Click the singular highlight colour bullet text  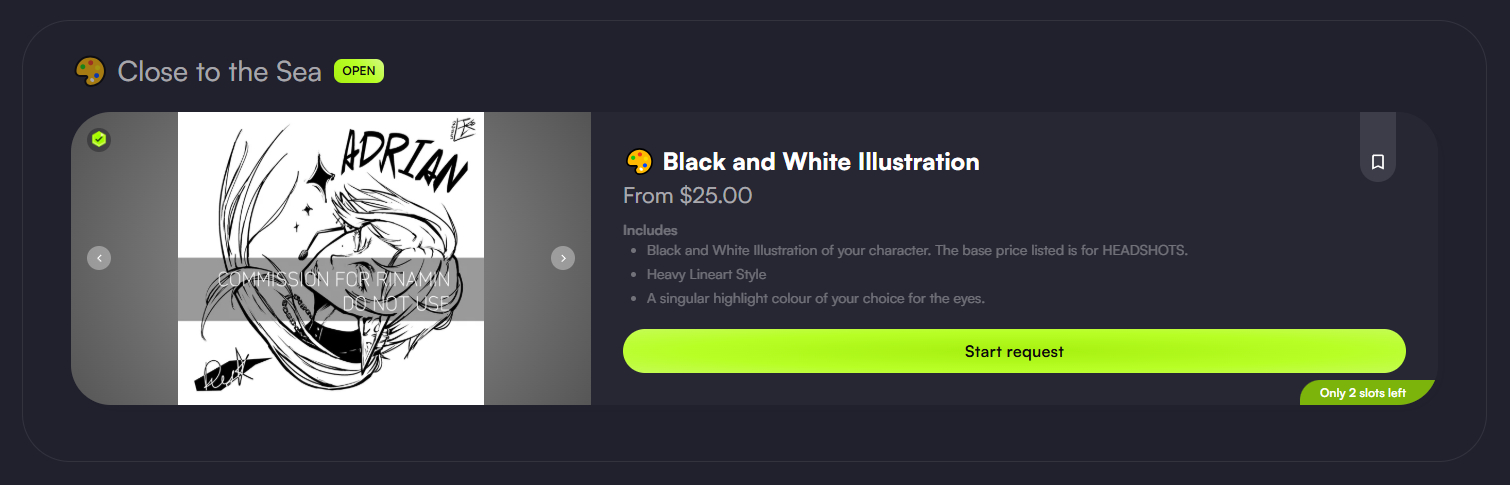[x=816, y=298]
